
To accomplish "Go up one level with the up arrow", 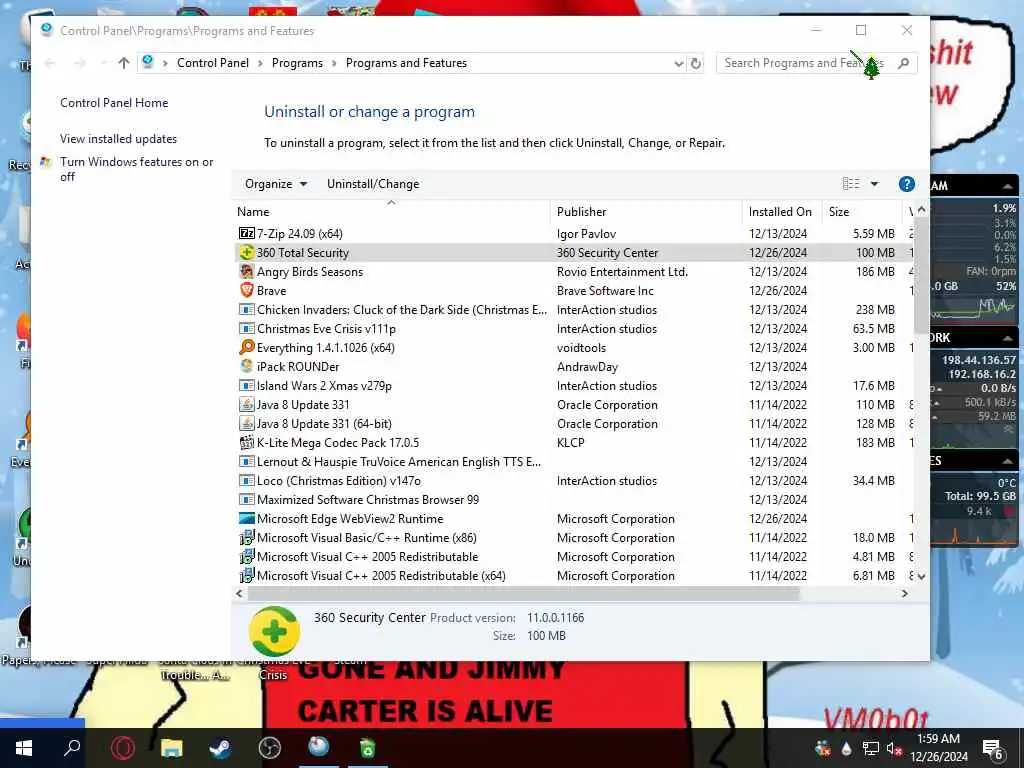I will (123, 63).
